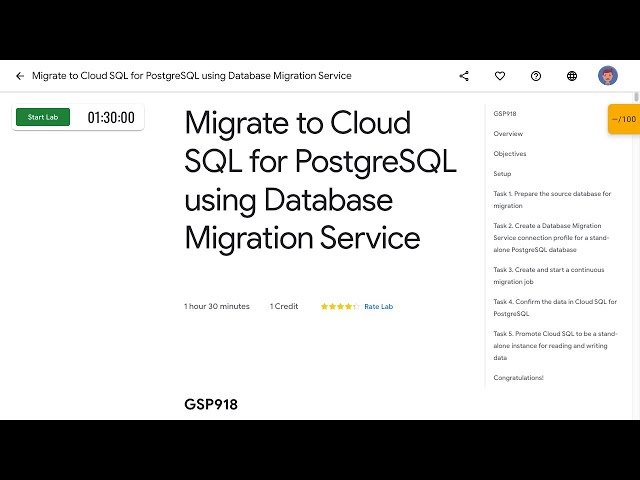640x480 pixels.
Task: Click the GSP918 heading
Action: point(211,404)
